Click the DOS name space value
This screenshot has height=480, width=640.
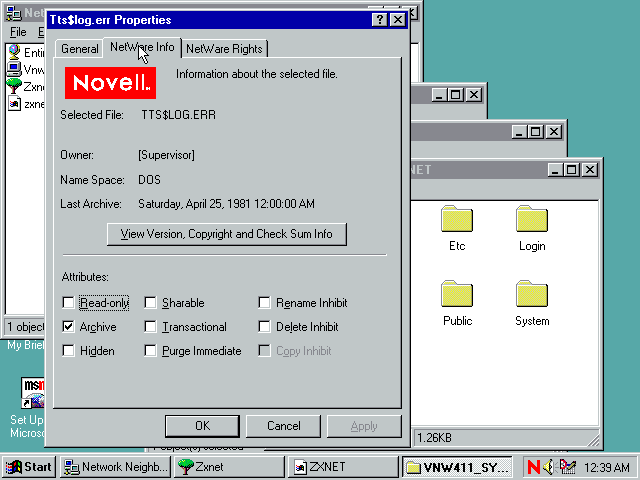coord(149,180)
